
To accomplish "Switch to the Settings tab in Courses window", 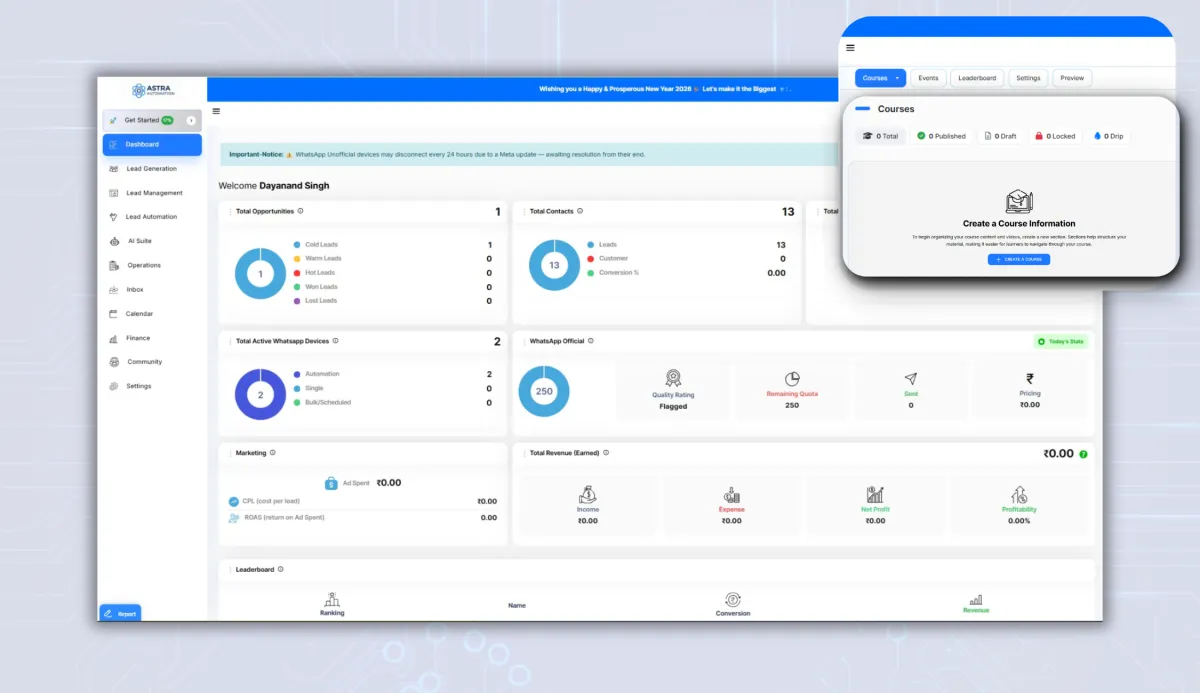I will click(1028, 78).
